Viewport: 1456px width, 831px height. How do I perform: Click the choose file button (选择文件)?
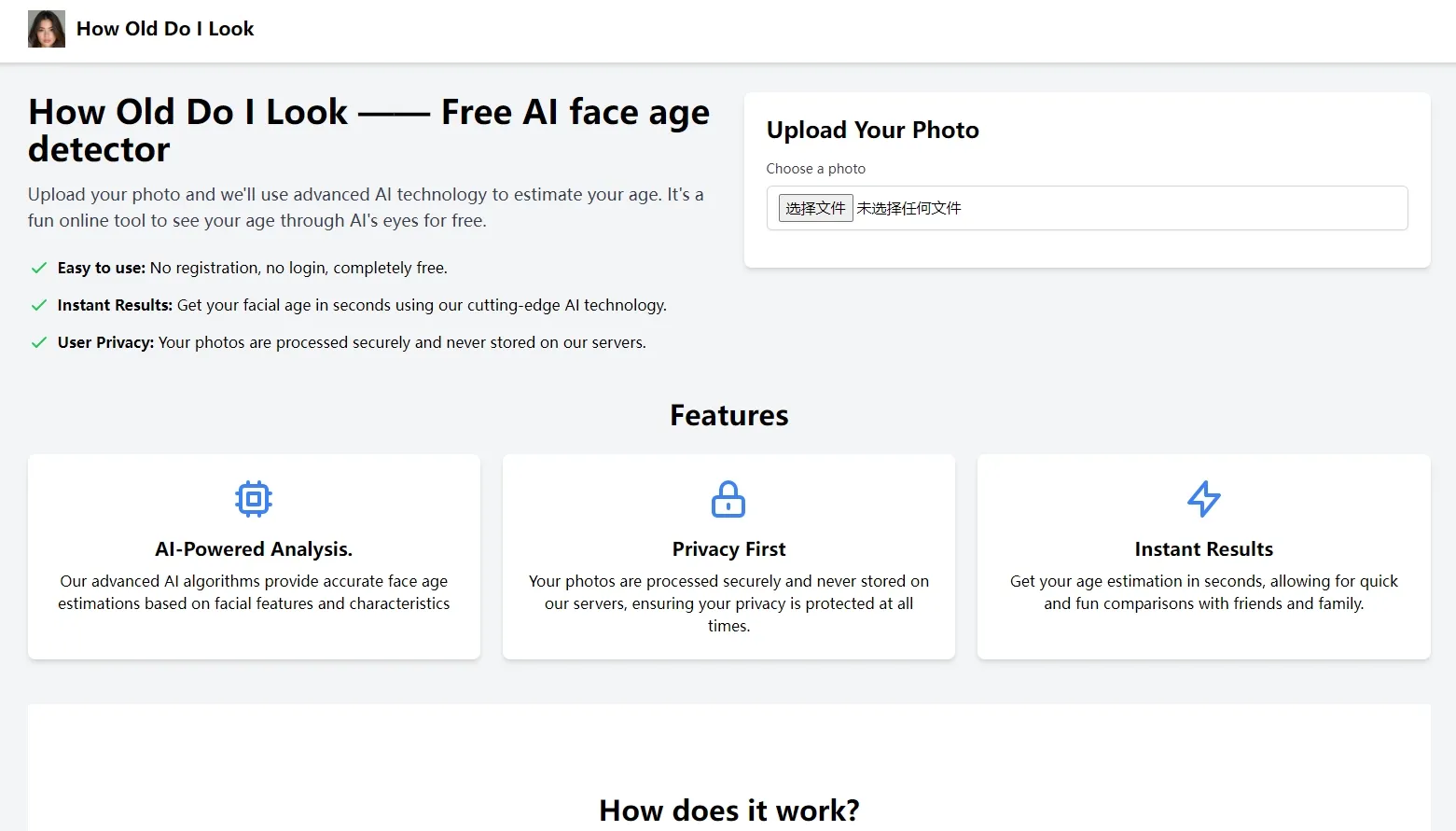[815, 208]
